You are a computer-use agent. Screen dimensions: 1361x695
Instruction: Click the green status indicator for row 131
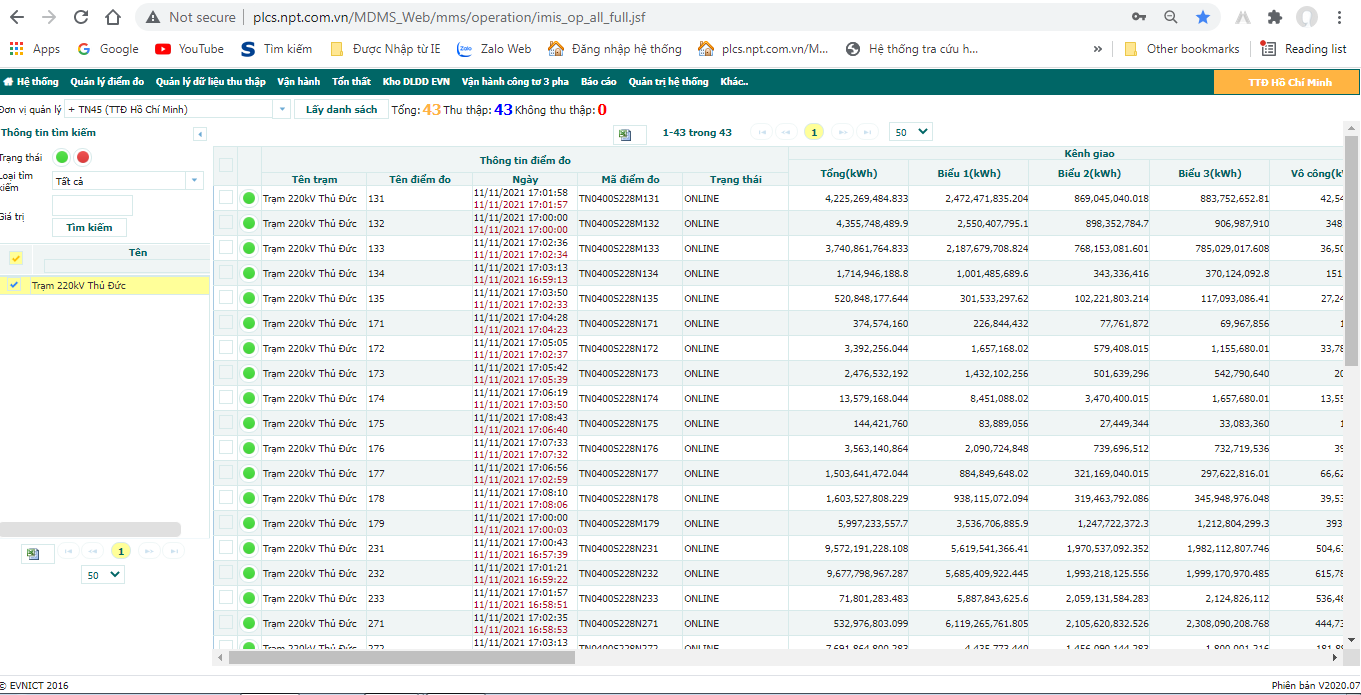pyautogui.click(x=249, y=198)
